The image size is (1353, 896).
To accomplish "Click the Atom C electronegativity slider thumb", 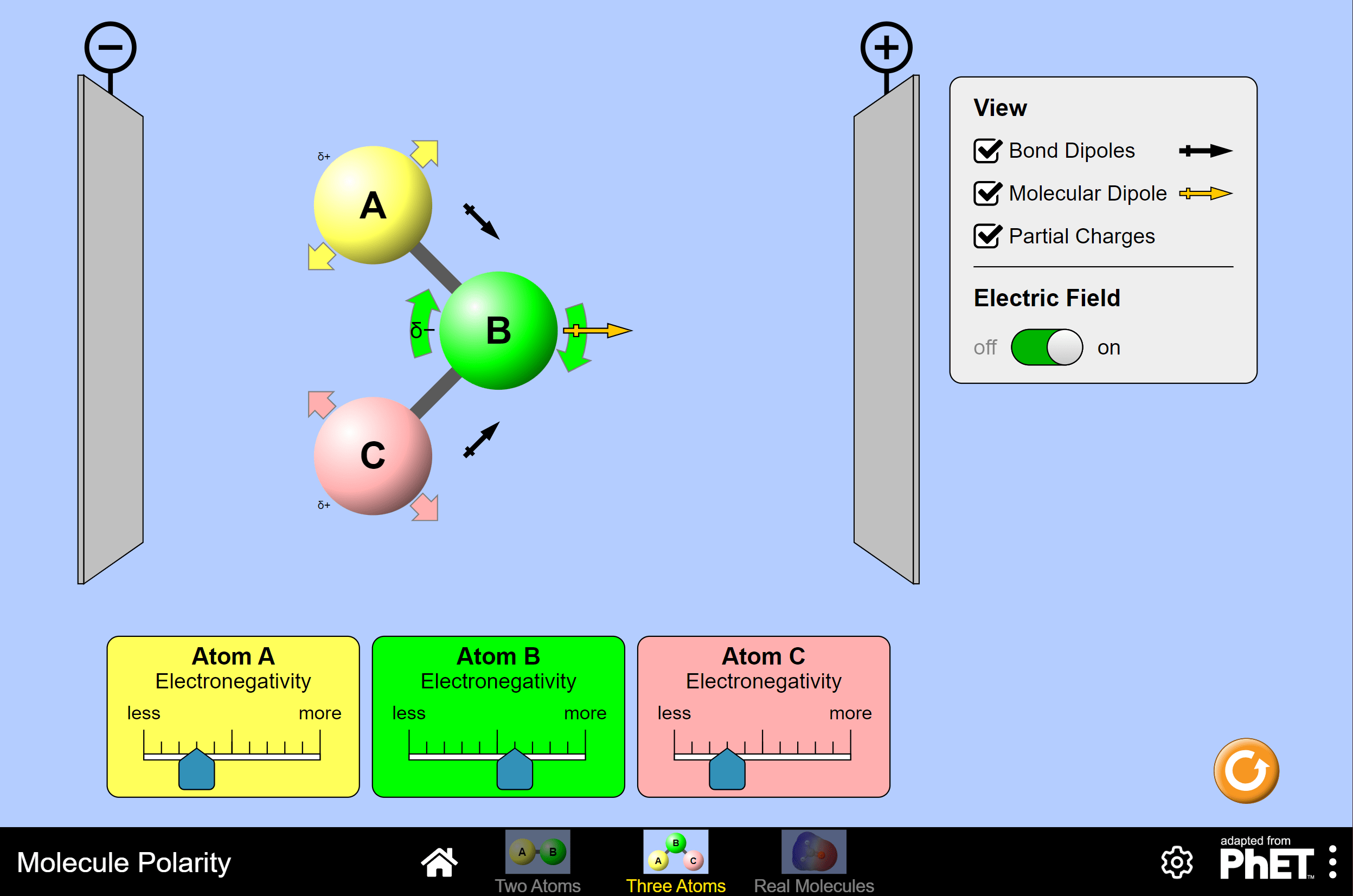I will click(x=727, y=770).
